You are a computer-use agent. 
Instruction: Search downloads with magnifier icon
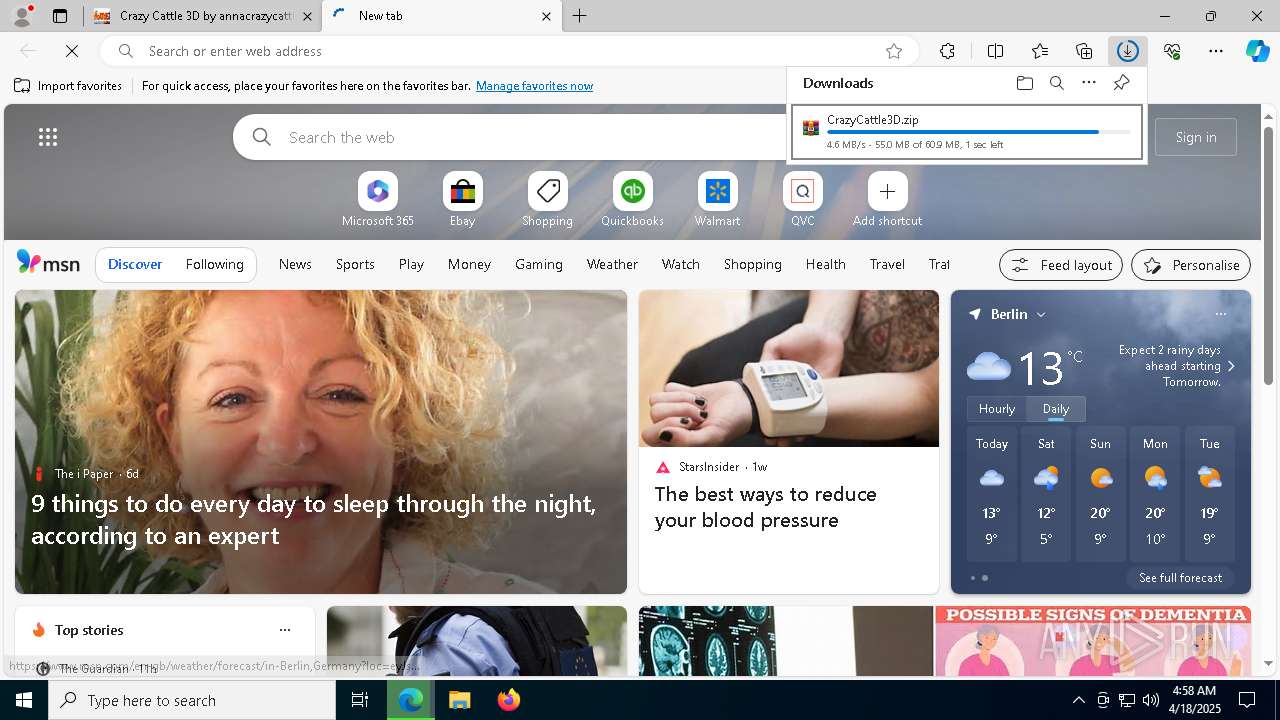coord(1056,83)
